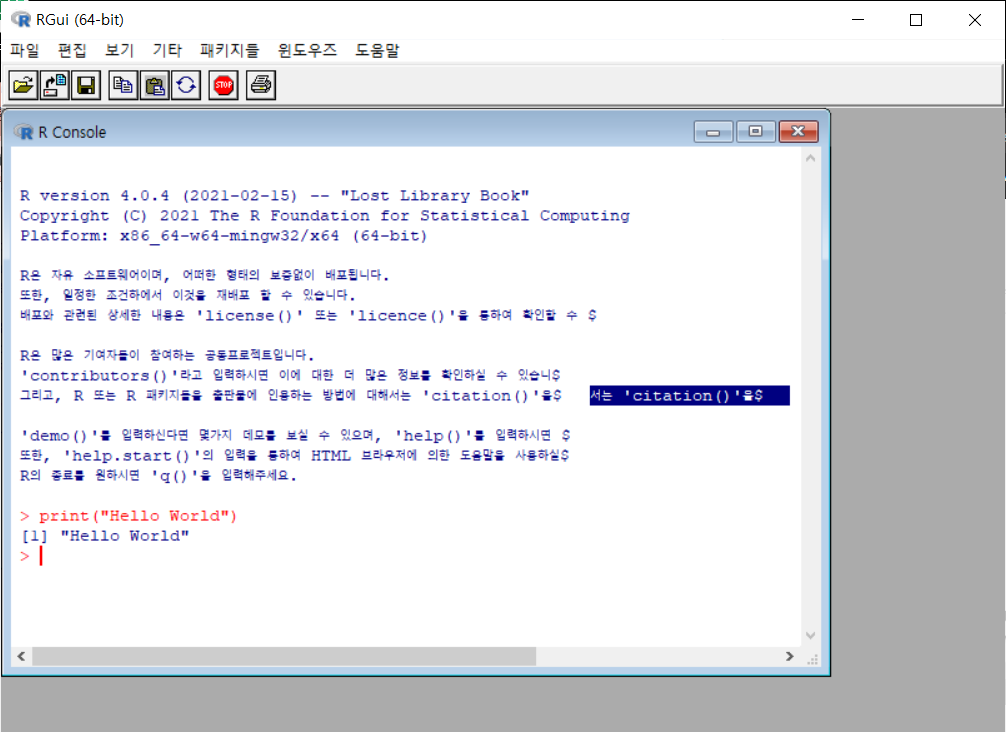Click the Copy toolbar icon
Viewport: 1006px width, 732px height.
point(123,85)
